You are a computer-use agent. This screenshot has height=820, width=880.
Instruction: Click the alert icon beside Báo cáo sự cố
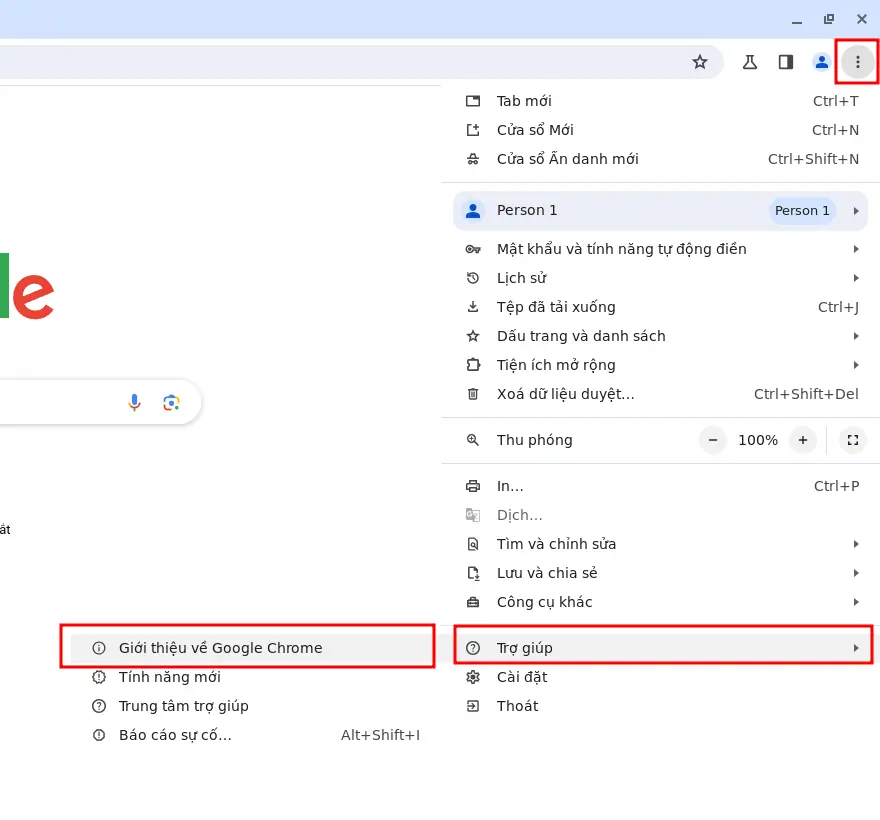coord(99,735)
